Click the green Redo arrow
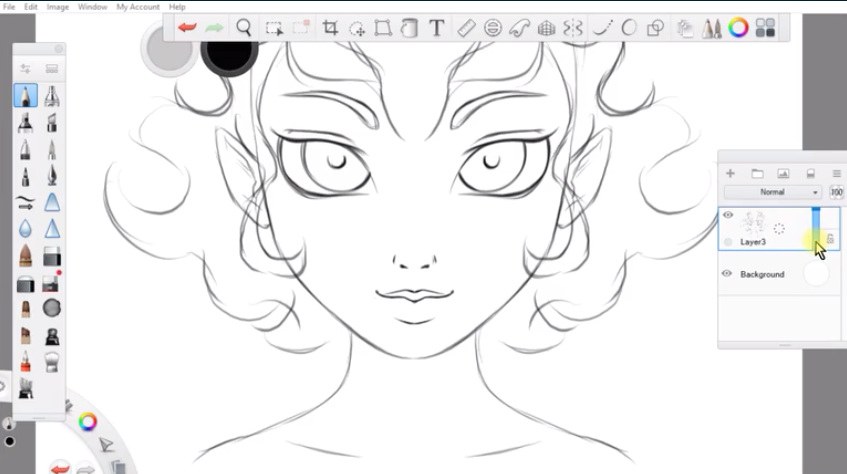 pyautogui.click(x=214, y=28)
